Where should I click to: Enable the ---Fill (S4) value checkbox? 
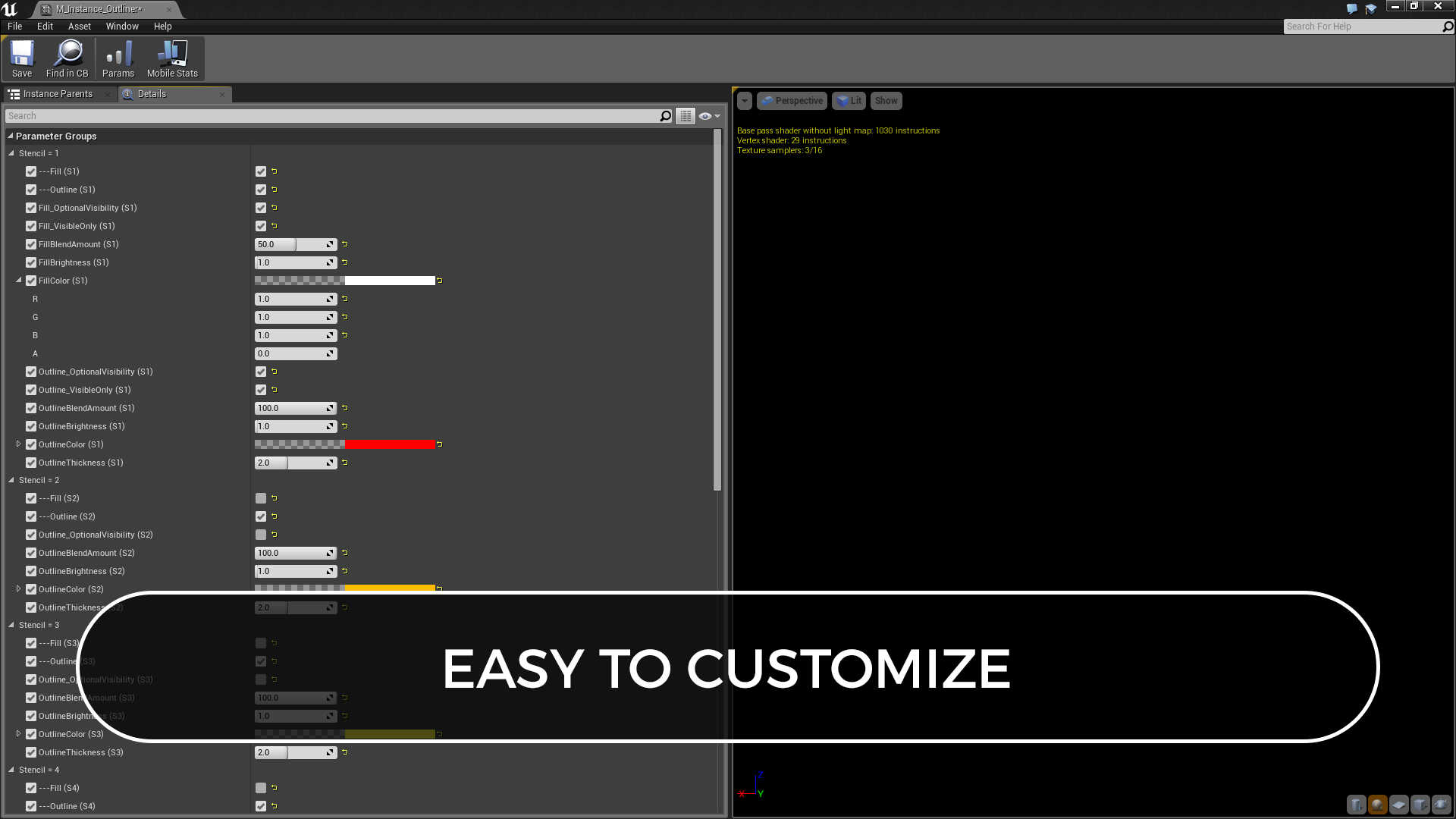coord(261,788)
